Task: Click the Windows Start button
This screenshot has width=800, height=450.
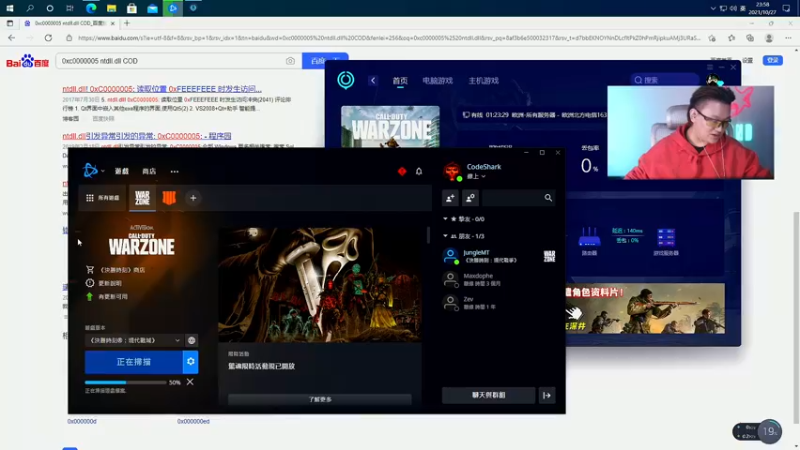Action: (x=10, y=8)
